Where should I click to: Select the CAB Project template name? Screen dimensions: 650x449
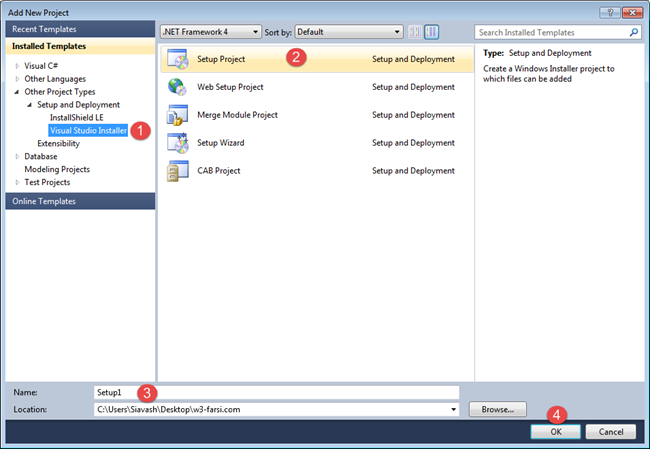tap(218, 171)
